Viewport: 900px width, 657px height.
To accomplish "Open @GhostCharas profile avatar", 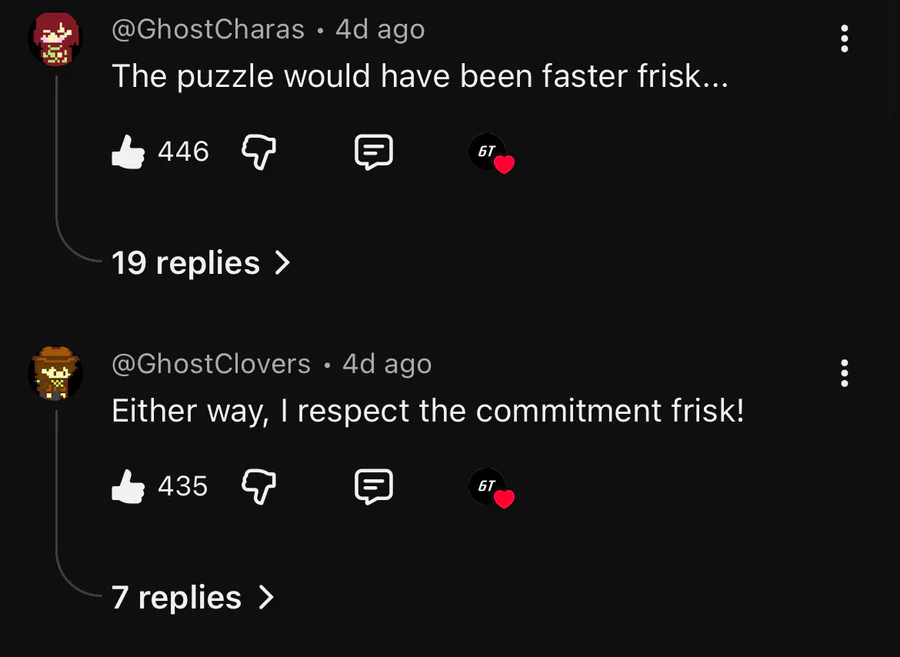I will [53, 39].
